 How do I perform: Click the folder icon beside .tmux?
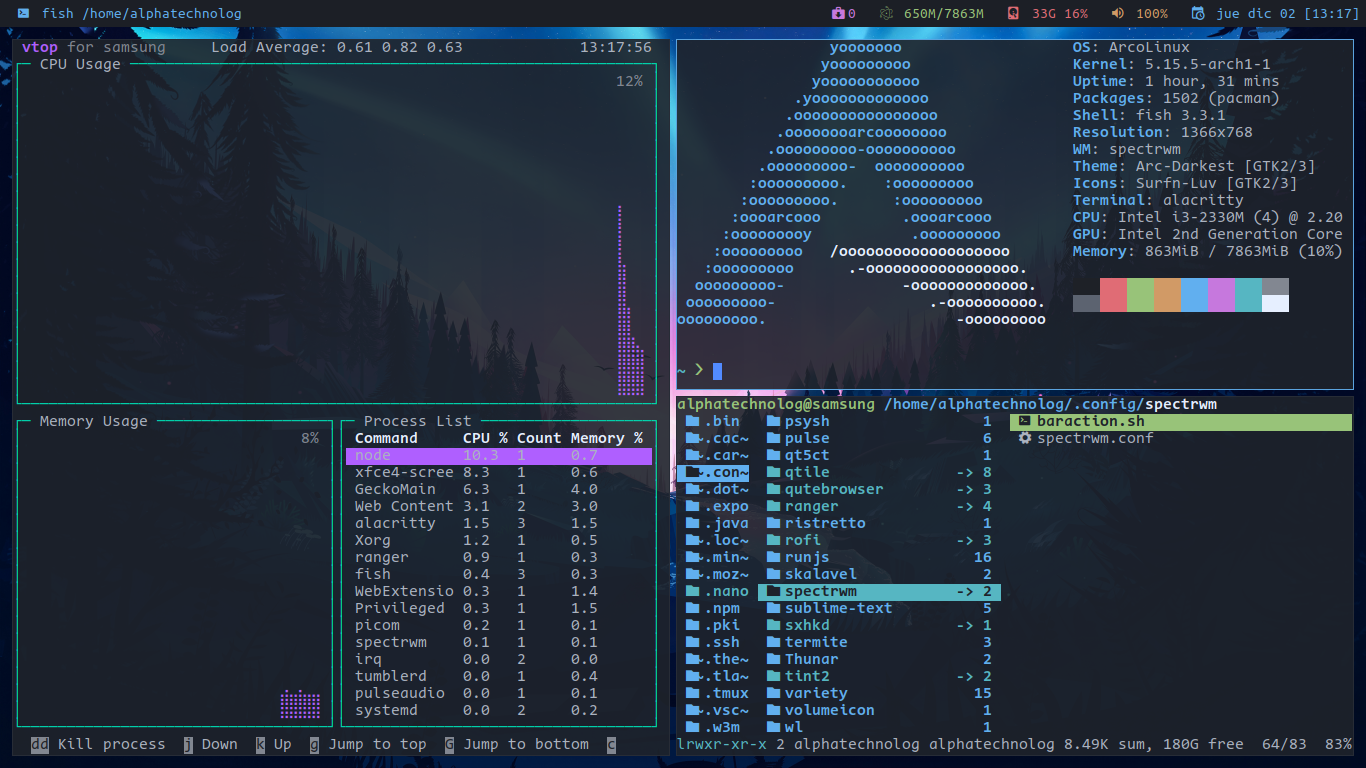692,694
